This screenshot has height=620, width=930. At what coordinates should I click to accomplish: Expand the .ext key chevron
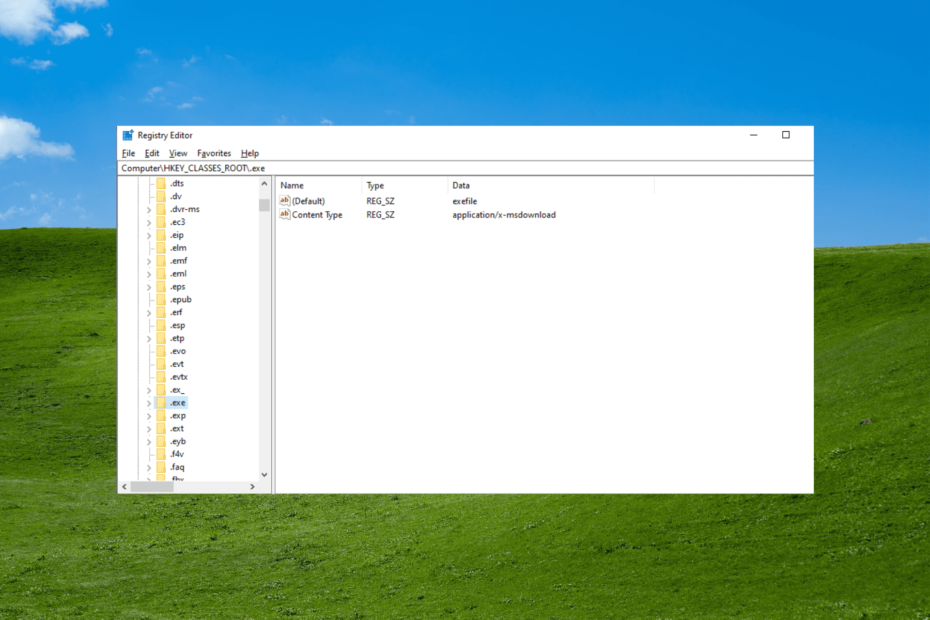pyautogui.click(x=148, y=428)
